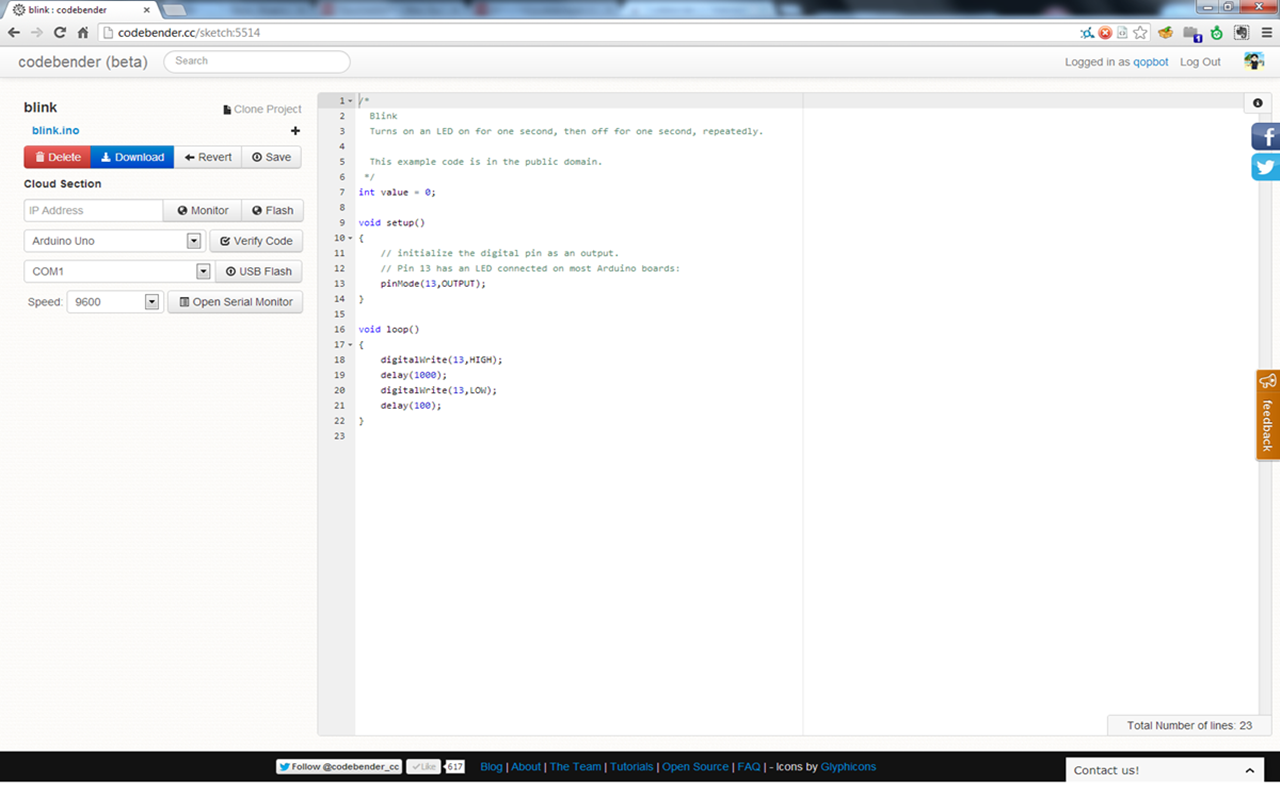Switch to the blink : codebender browser tab

[83, 9]
